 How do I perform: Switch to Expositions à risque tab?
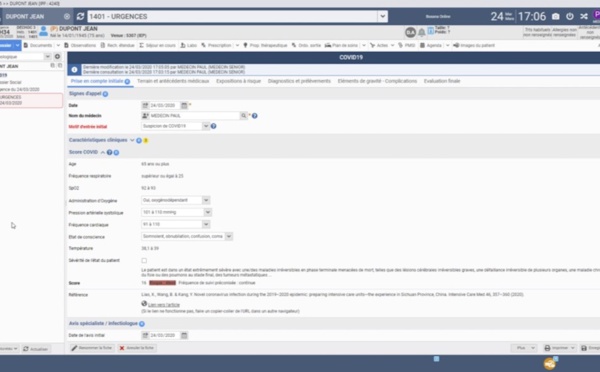[x=238, y=81]
